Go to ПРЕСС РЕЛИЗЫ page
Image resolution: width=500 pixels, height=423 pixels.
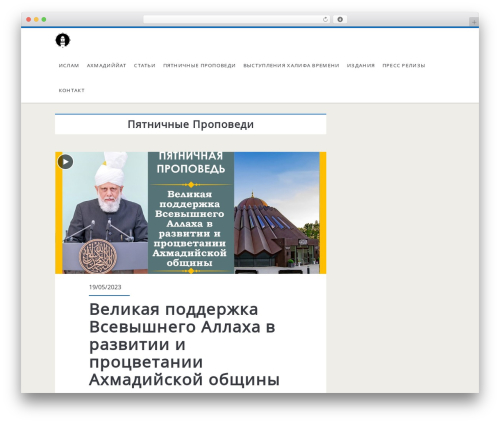(x=404, y=66)
